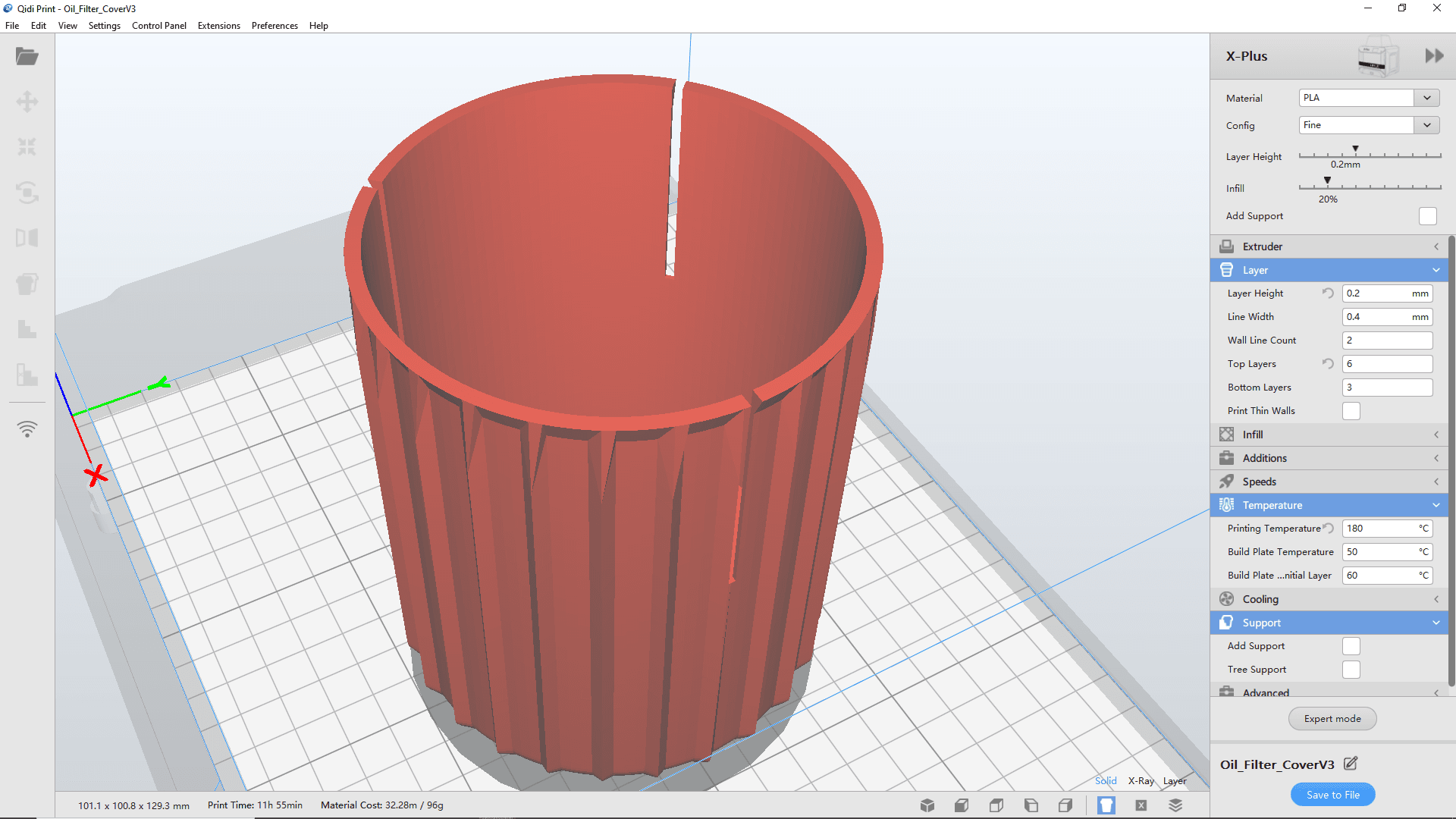
Task: Open the Extensions menu
Action: pyautogui.click(x=219, y=26)
